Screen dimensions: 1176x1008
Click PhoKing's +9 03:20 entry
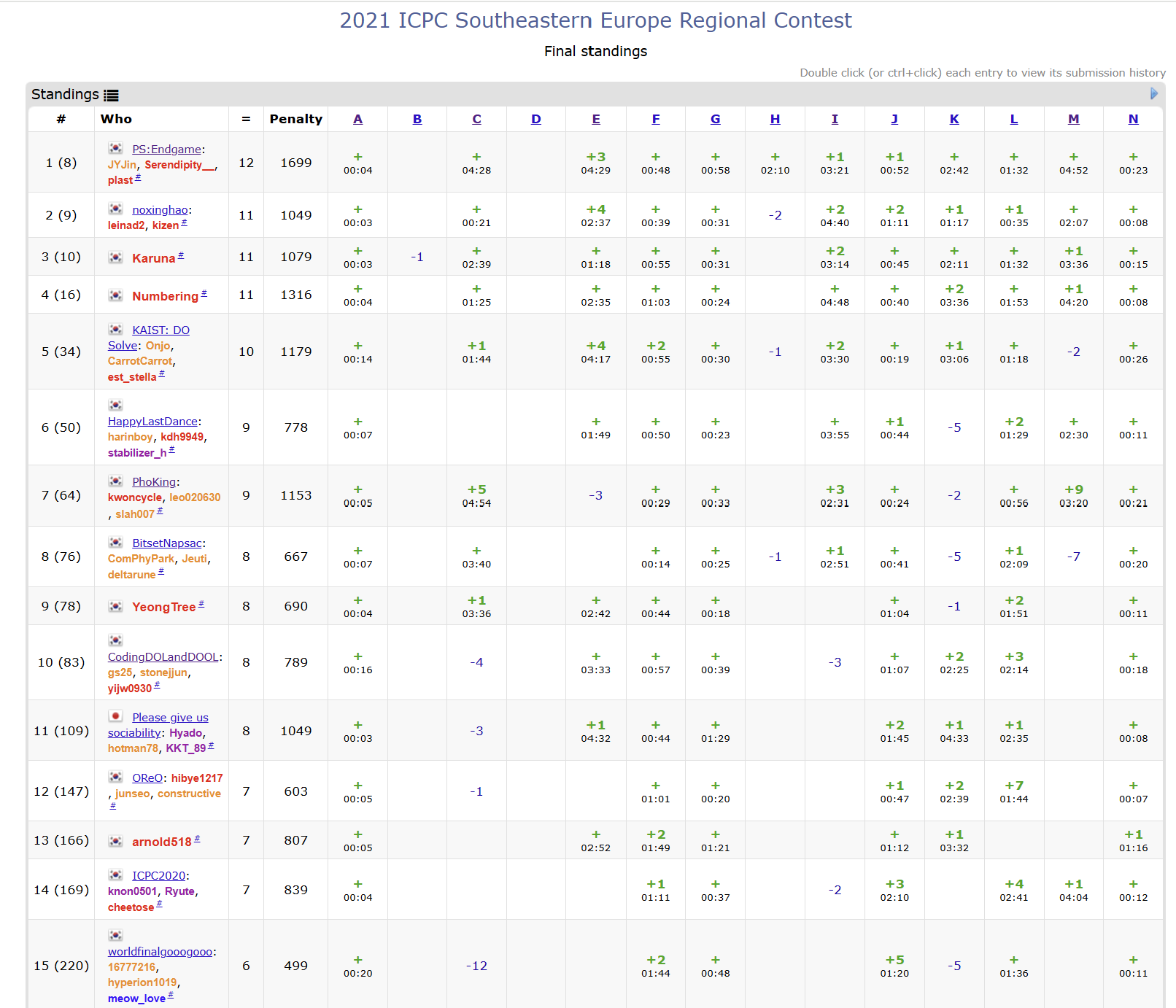pos(1074,496)
